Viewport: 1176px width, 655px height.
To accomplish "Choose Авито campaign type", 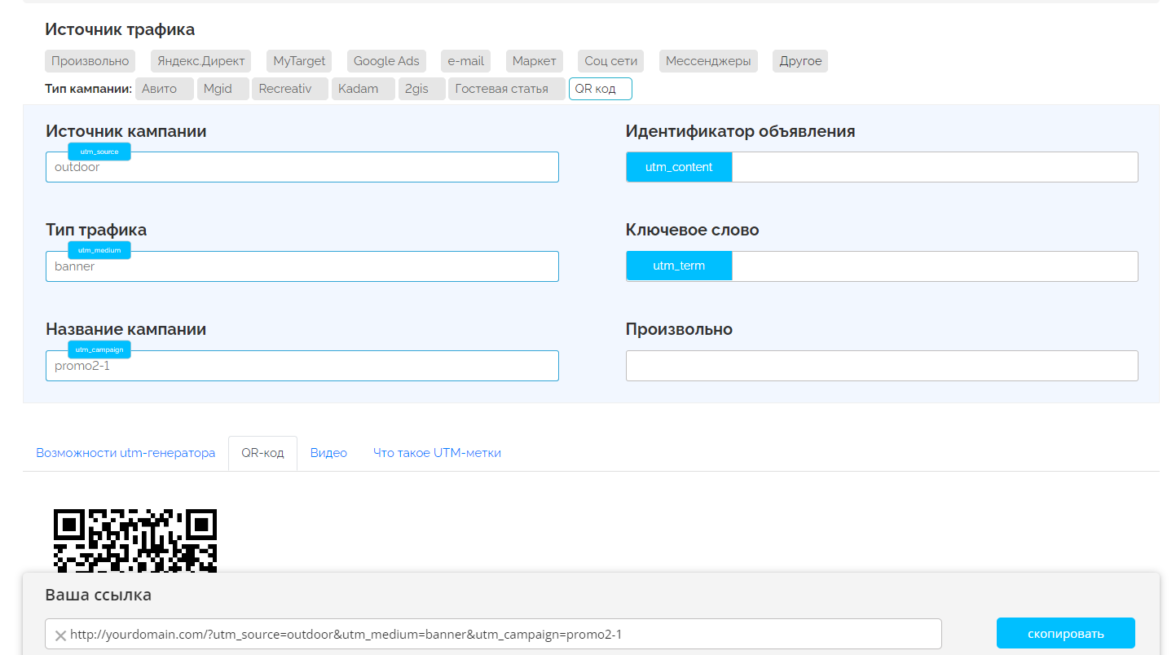I will [160, 89].
